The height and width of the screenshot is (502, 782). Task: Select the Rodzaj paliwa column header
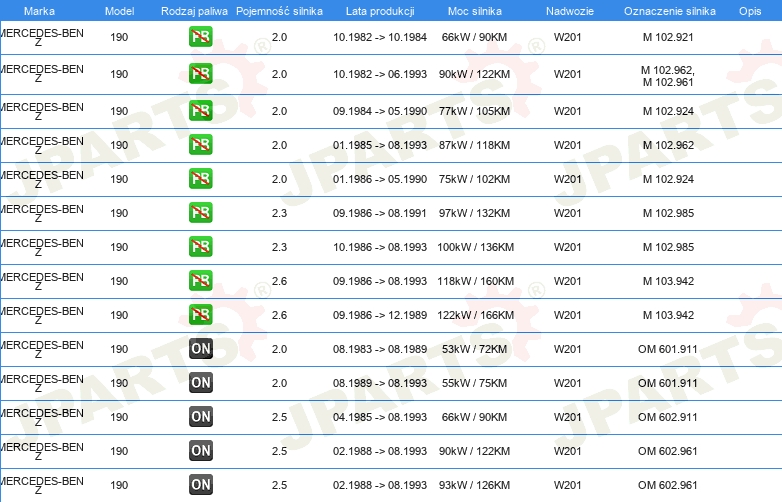[194, 11]
